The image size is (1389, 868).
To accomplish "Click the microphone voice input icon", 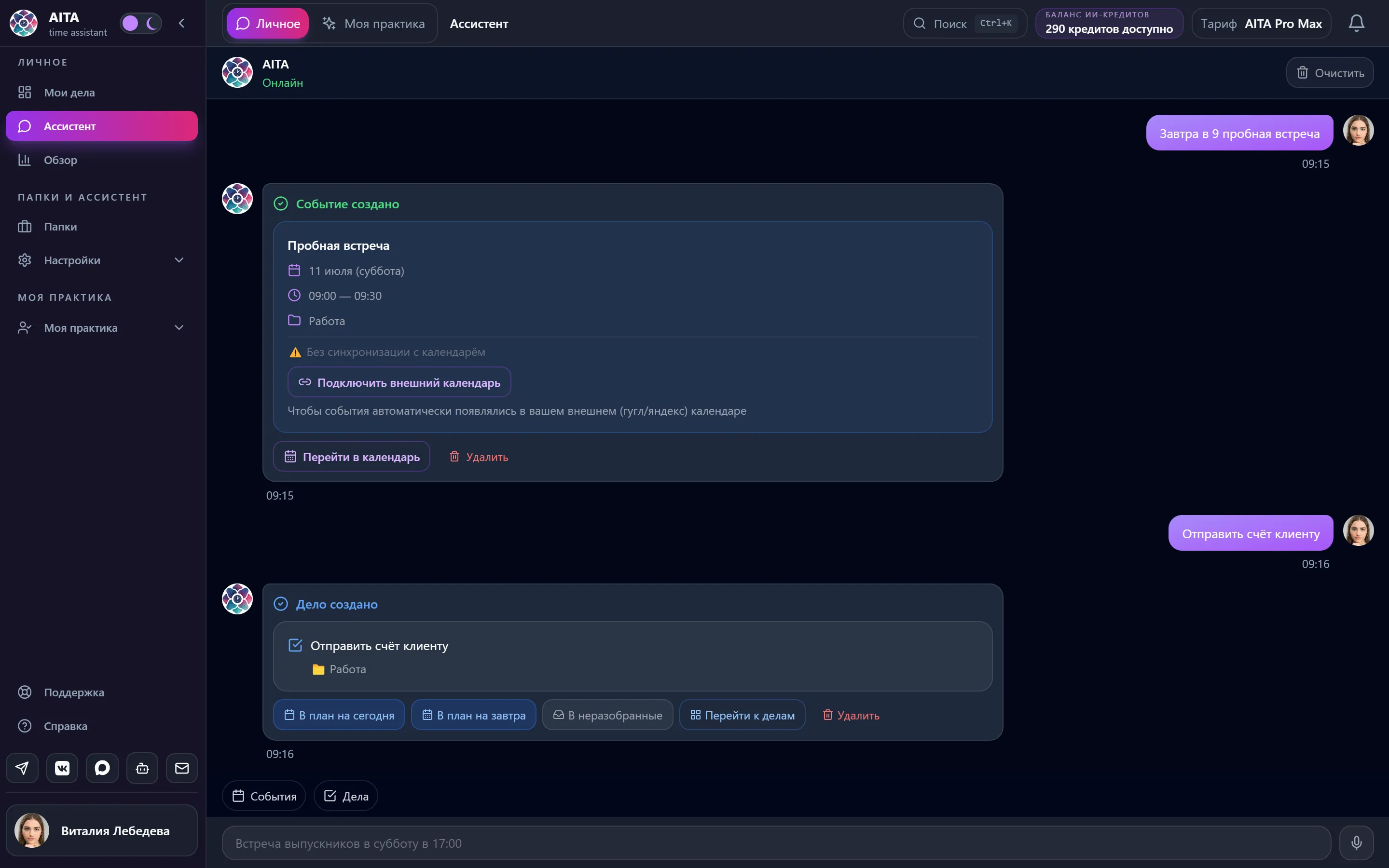I will coord(1356,843).
